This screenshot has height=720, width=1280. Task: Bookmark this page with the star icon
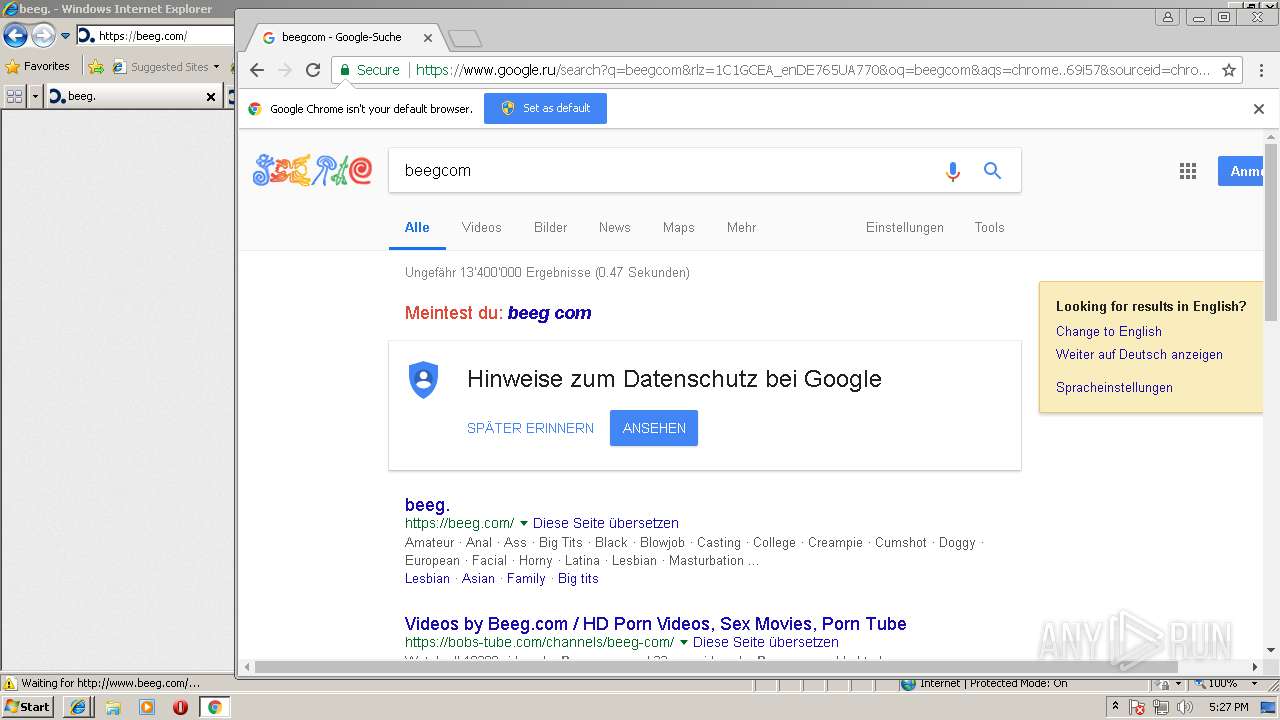pos(1229,70)
